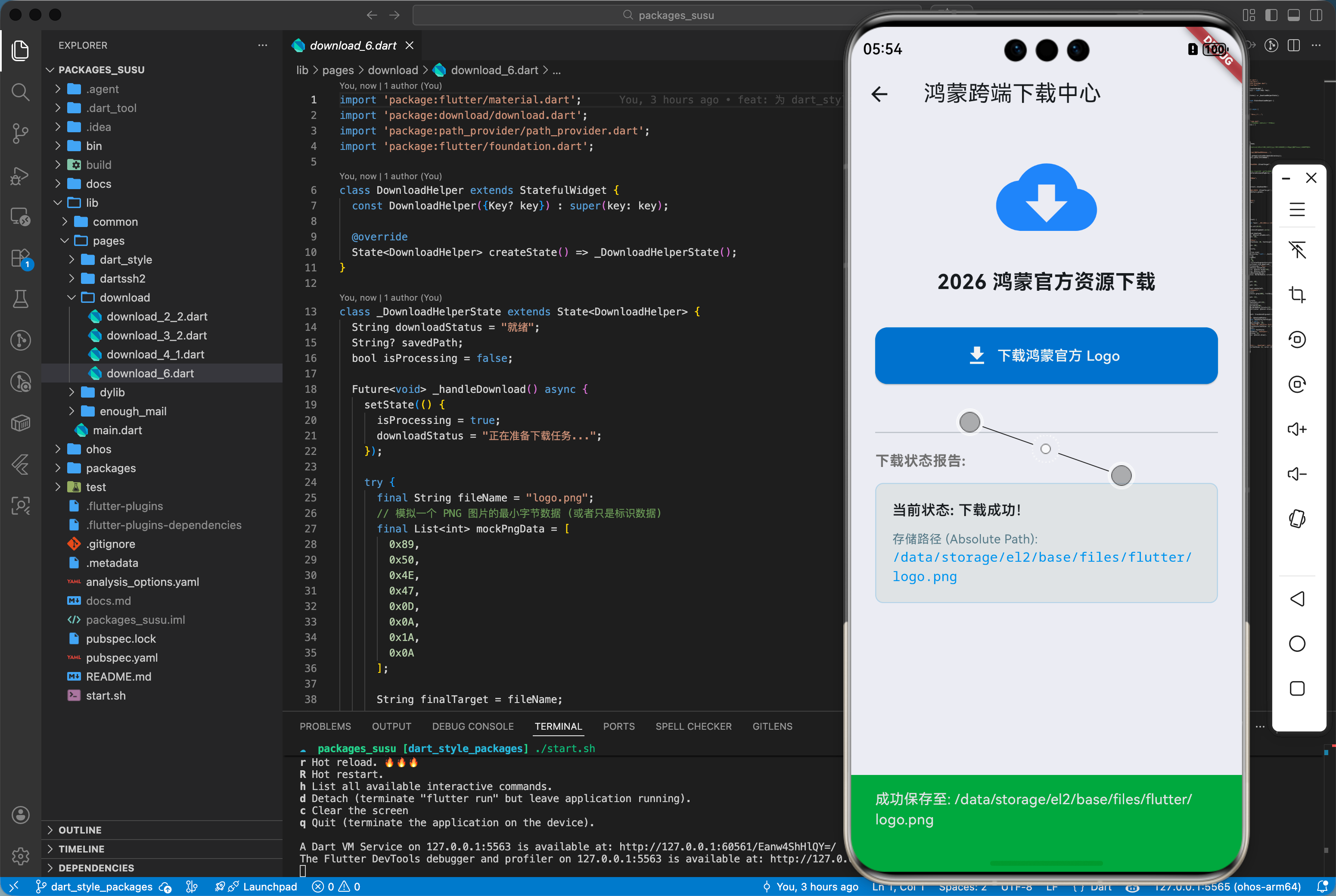1336x896 pixels.
Task: Open the Run and Debug view
Action: tap(21, 175)
